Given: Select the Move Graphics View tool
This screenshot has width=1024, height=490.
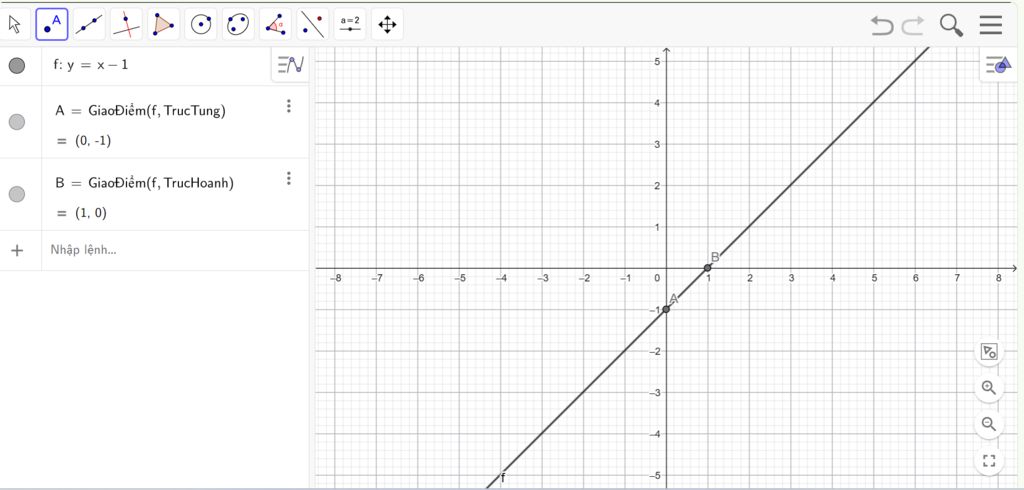Looking at the screenshot, I should tap(387, 25).
